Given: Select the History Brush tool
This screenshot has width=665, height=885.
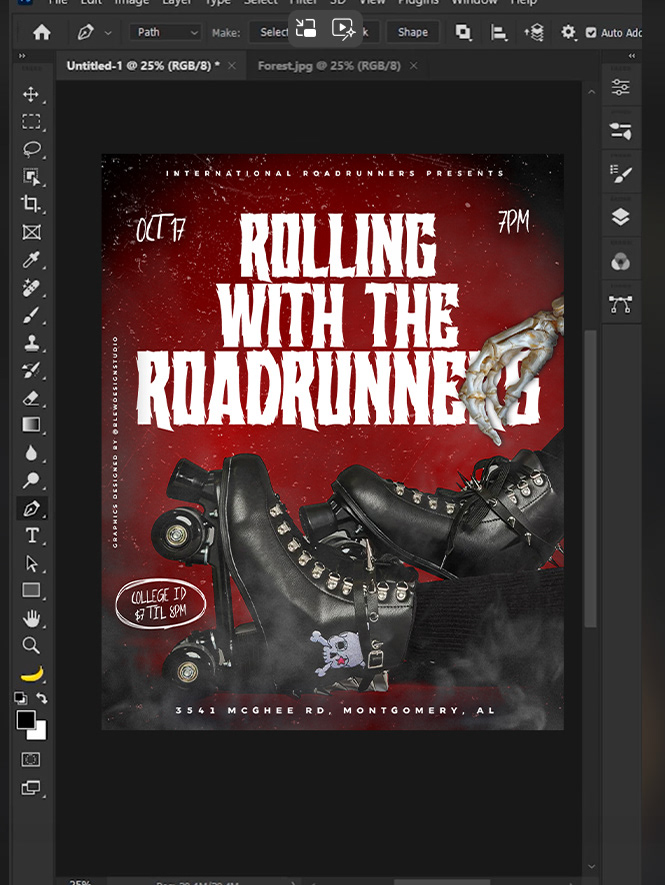Looking at the screenshot, I should pyautogui.click(x=31, y=370).
